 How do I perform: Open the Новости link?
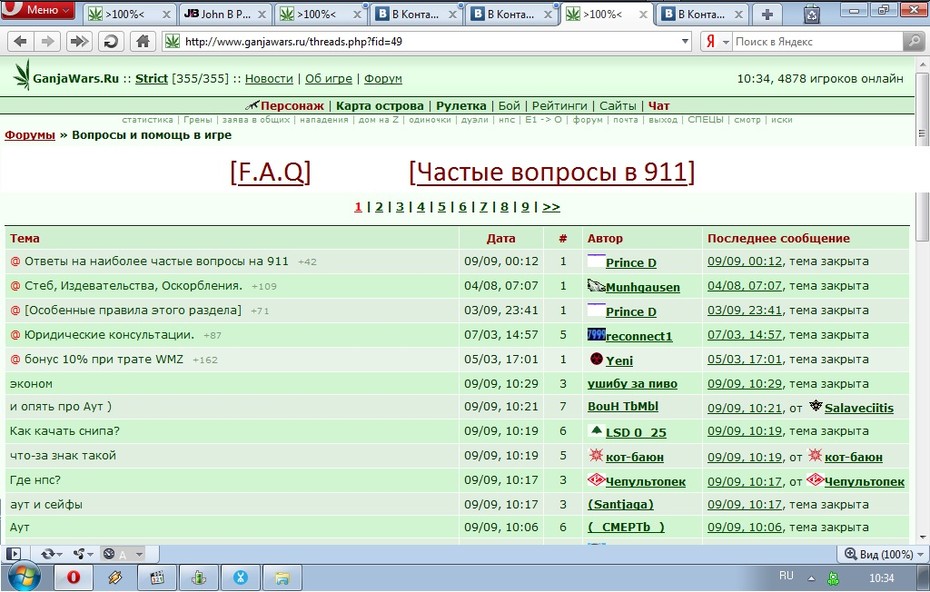click(x=269, y=78)
